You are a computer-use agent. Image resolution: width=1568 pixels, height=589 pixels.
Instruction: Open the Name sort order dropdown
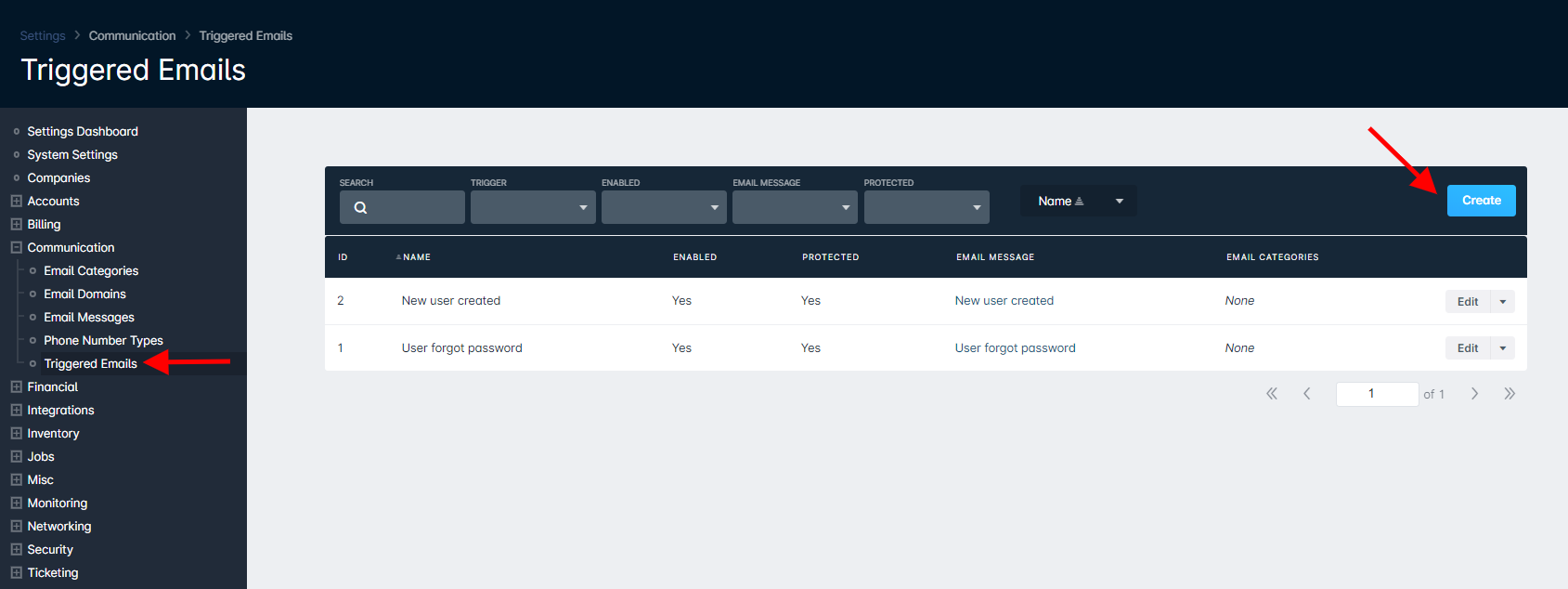[1079, 201]
